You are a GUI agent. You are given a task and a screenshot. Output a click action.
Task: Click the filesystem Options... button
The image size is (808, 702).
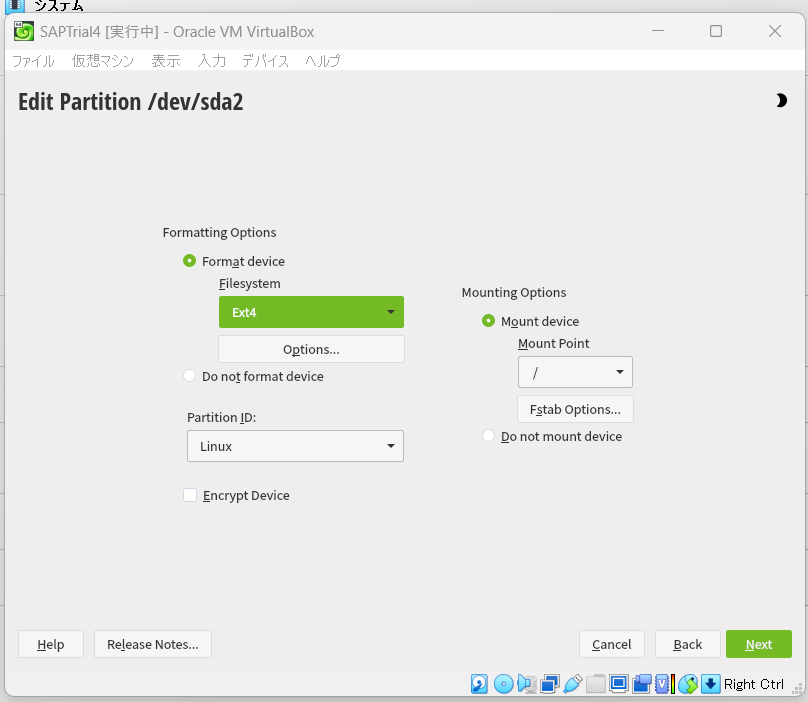click(311, 349)
